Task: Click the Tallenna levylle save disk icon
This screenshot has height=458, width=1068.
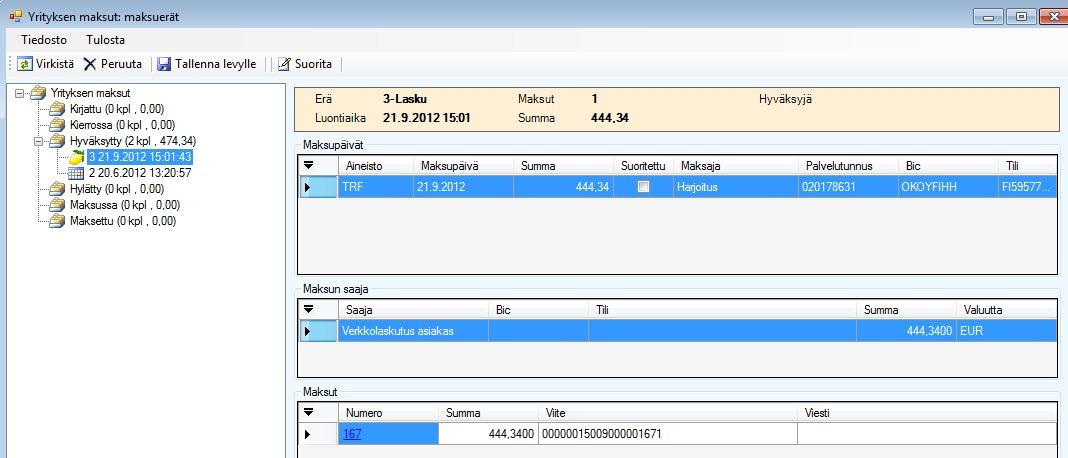Action: [x=164, y=64]
